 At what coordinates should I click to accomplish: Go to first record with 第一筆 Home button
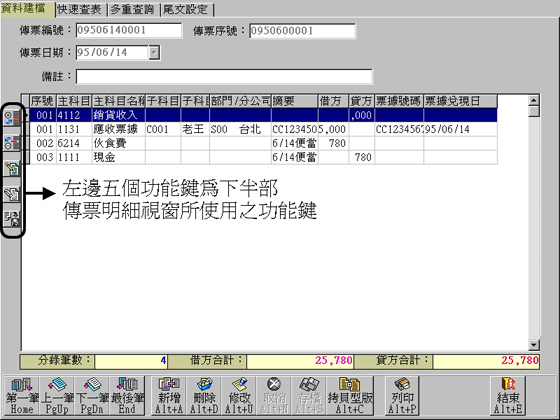tap(21, 395)
